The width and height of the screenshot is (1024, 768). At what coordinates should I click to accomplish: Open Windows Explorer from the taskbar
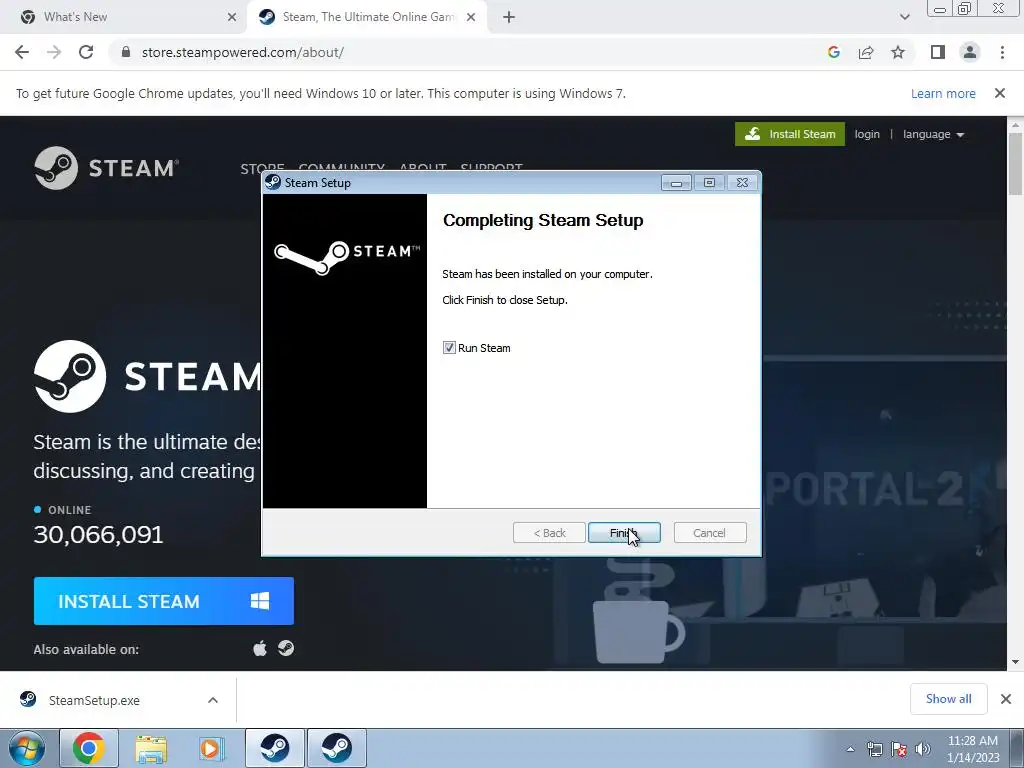(x=151, y=748)
